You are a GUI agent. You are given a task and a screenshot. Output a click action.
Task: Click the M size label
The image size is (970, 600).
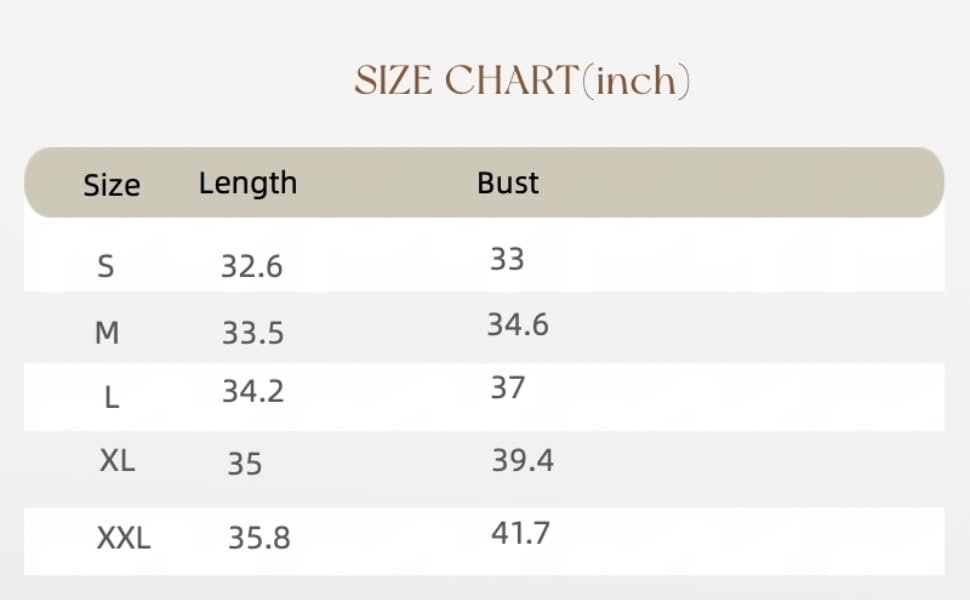(x=107, y=333)
